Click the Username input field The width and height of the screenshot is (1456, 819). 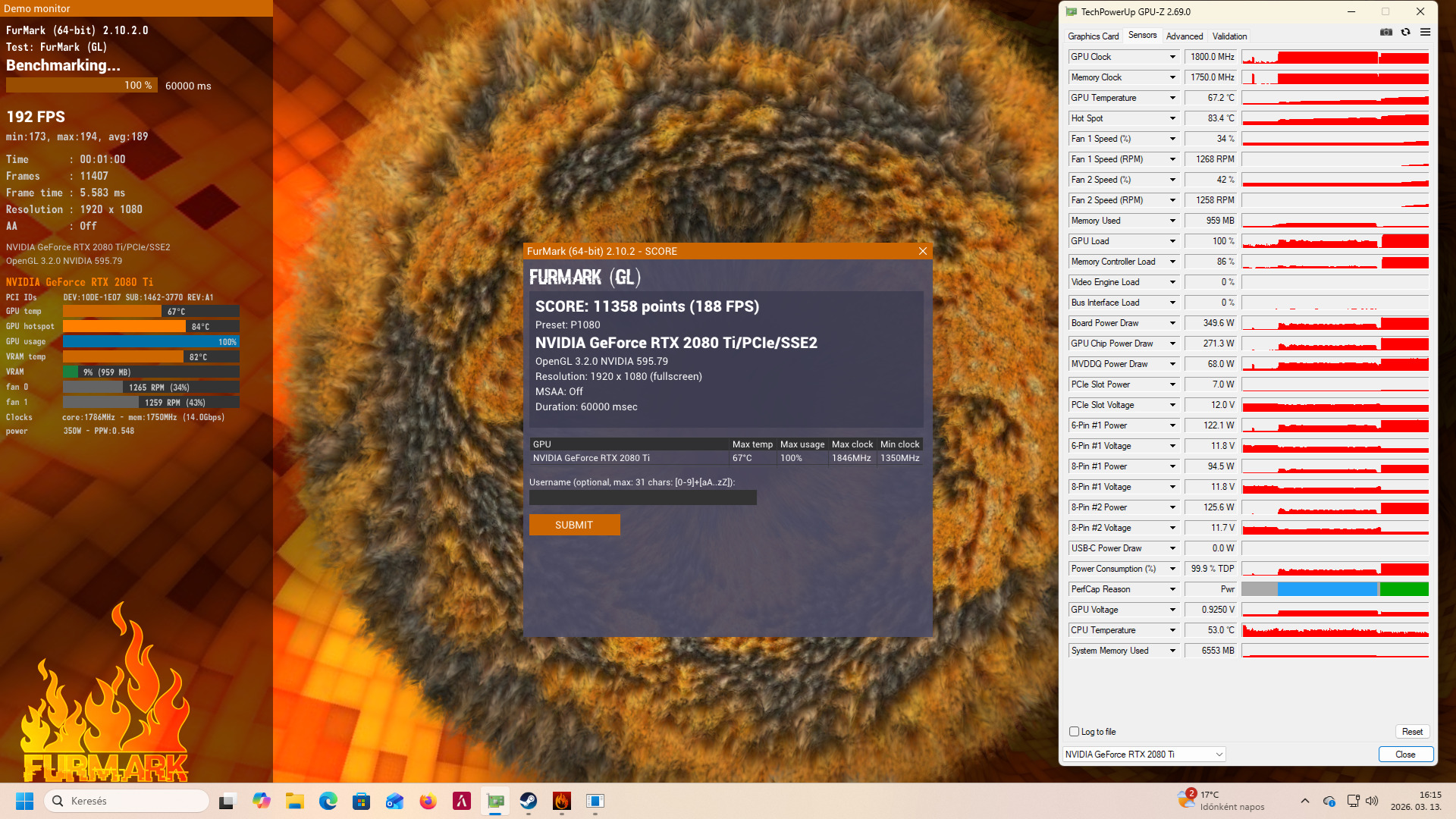pos(642,497)
